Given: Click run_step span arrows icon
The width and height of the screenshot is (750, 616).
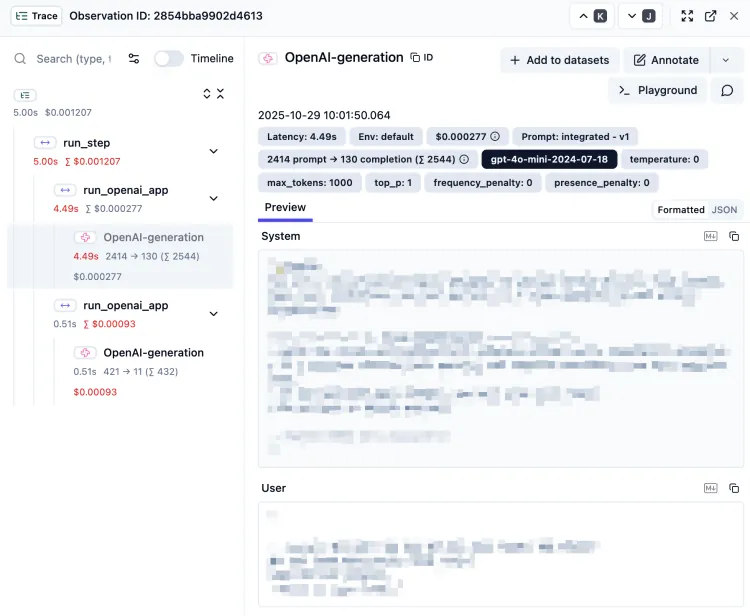Looking at the screenshot, I should [45, 143].
